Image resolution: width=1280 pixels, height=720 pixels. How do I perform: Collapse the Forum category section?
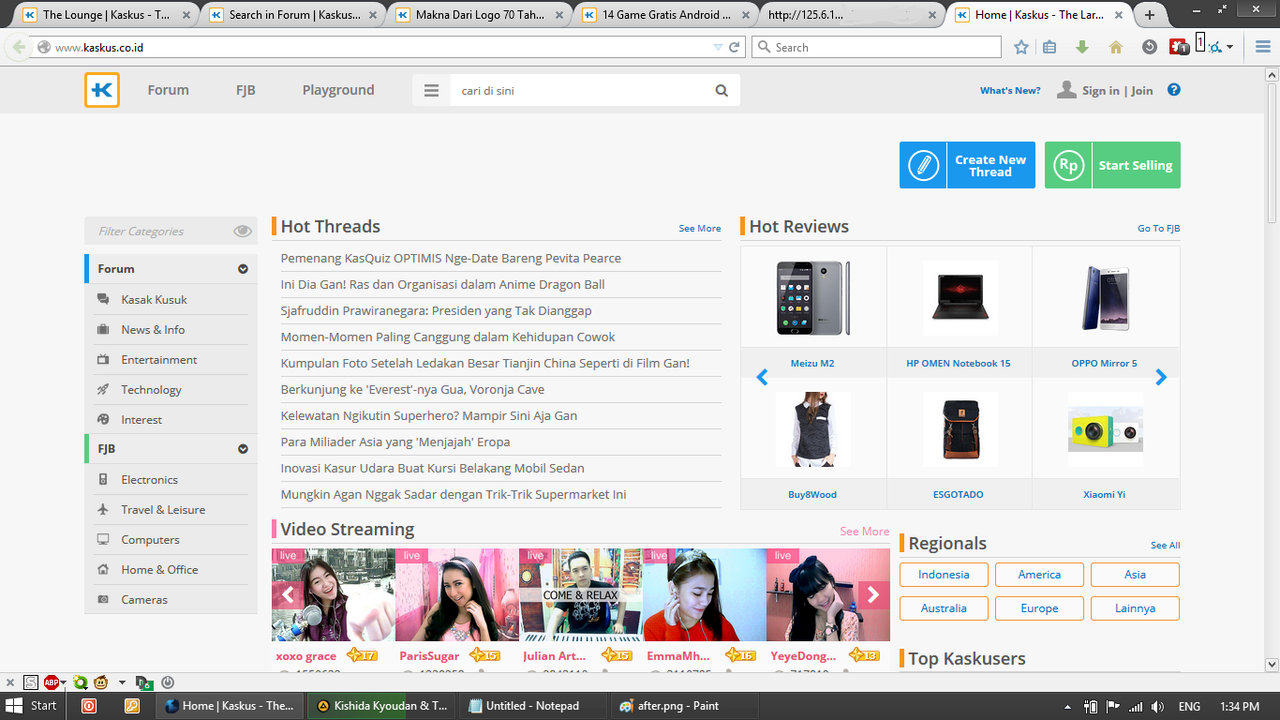click(x=242, y=269)
